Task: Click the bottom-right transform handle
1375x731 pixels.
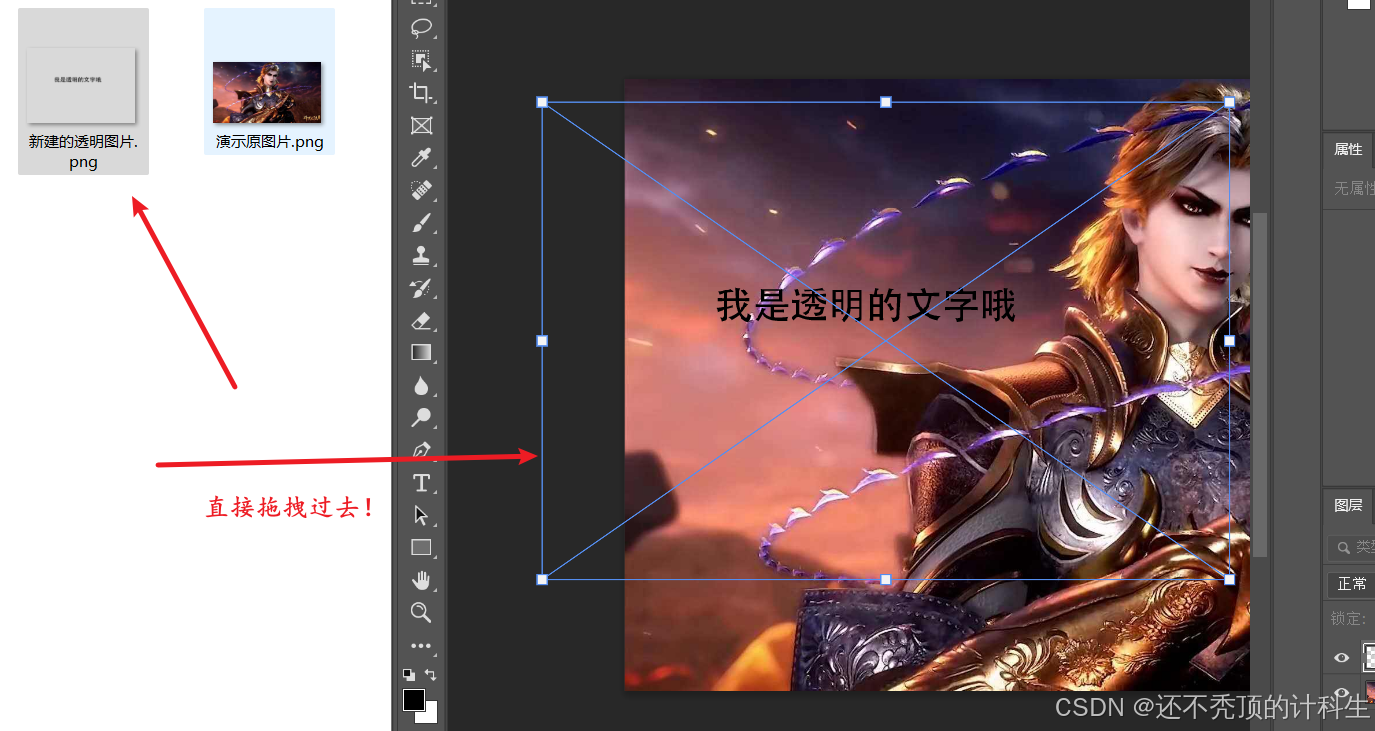Action: pyautogui.click(x=1230, y=579)
